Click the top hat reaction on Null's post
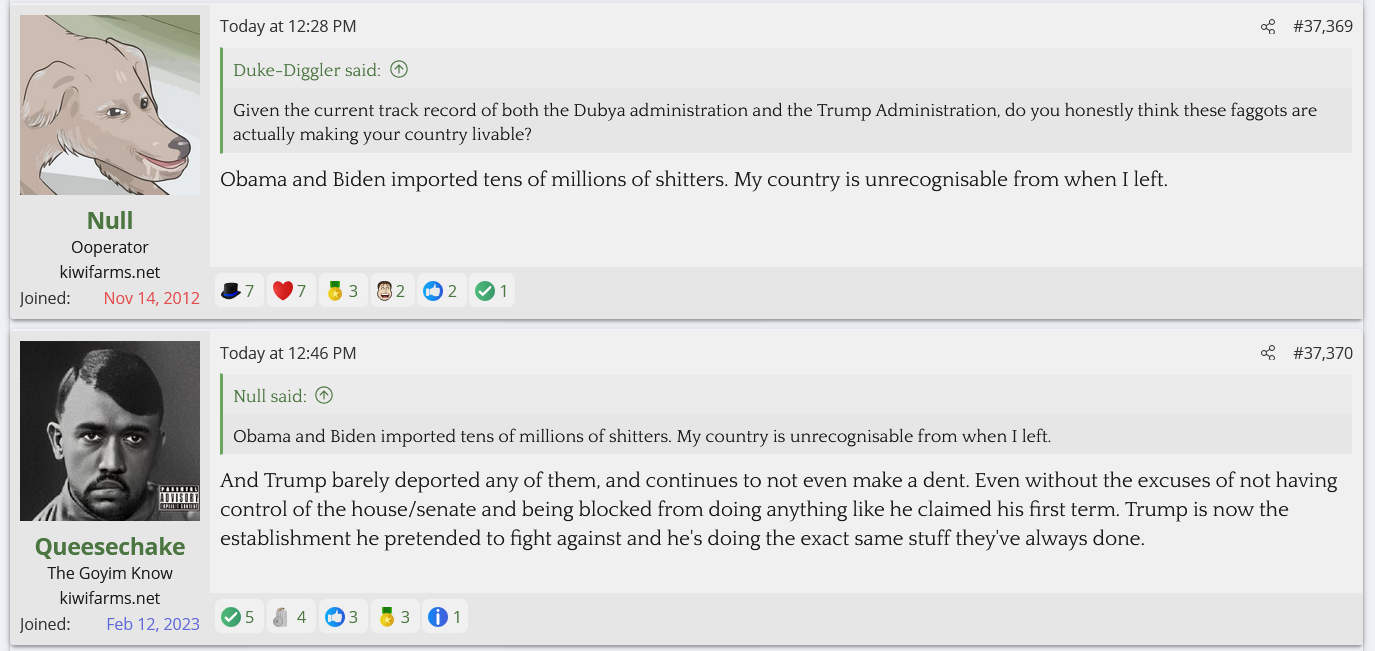The width and height of the screenshot is (1375, 651). pos(231,291)
